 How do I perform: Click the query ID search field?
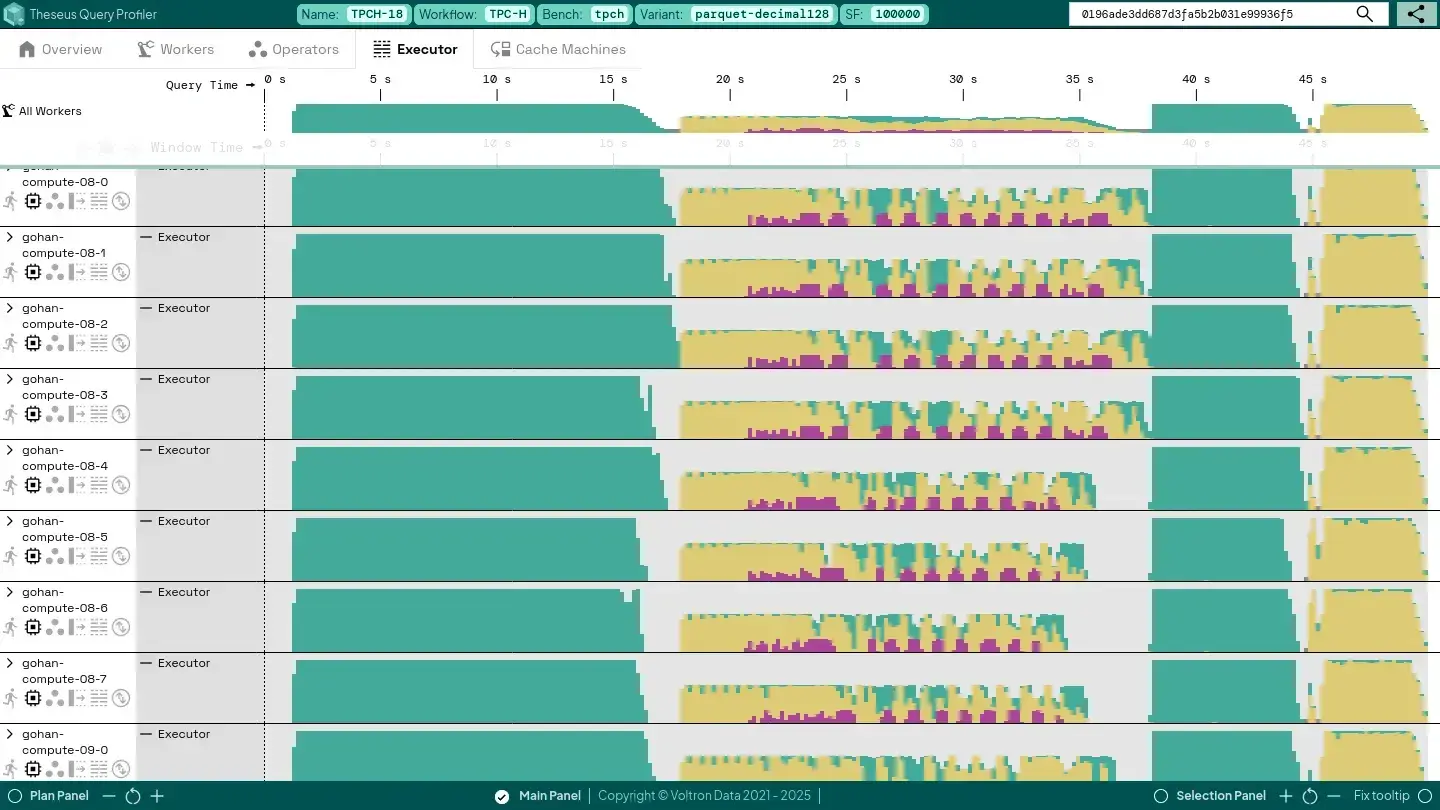1210,14
